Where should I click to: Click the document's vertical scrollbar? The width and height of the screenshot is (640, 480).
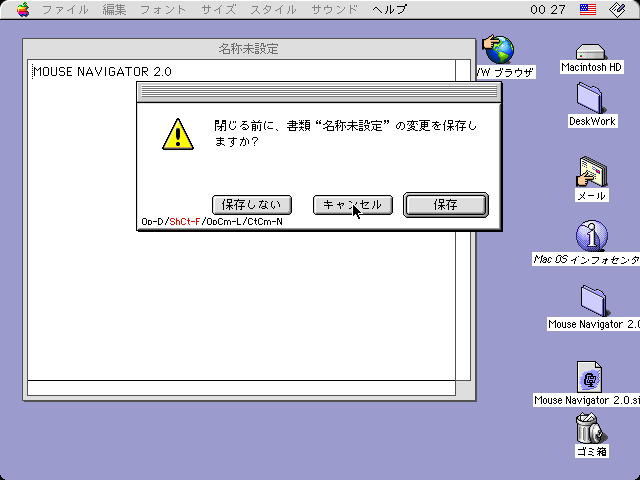(x=463, y=220)
